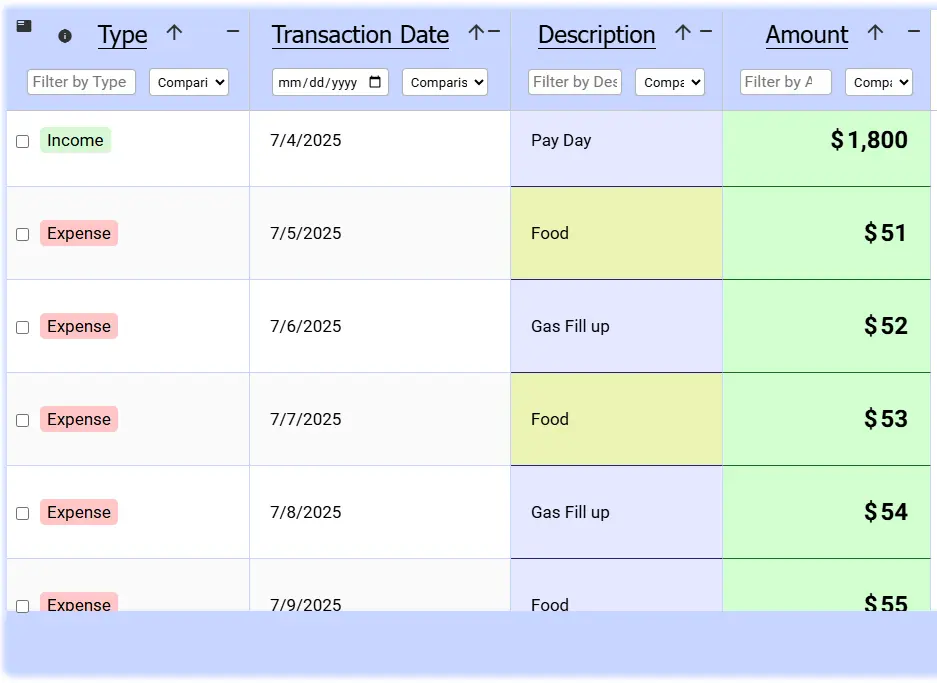Open the Amount column comparison dropdown

[x=879, y=82]
